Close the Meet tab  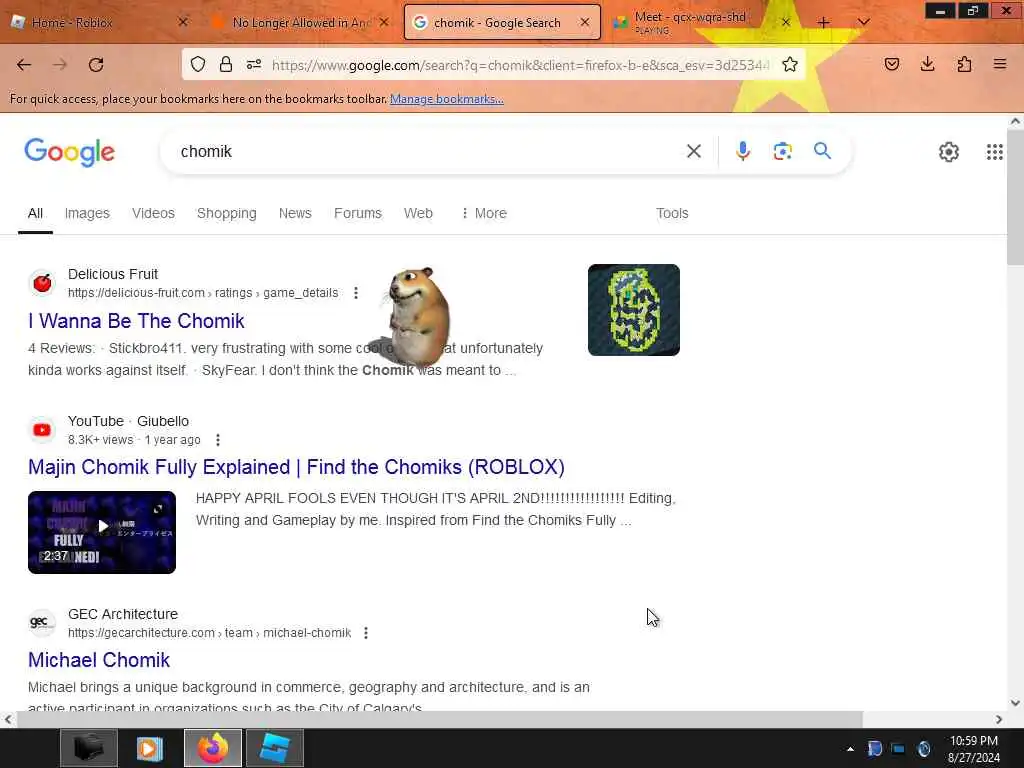pyautogui.click(x=786, y=23)
